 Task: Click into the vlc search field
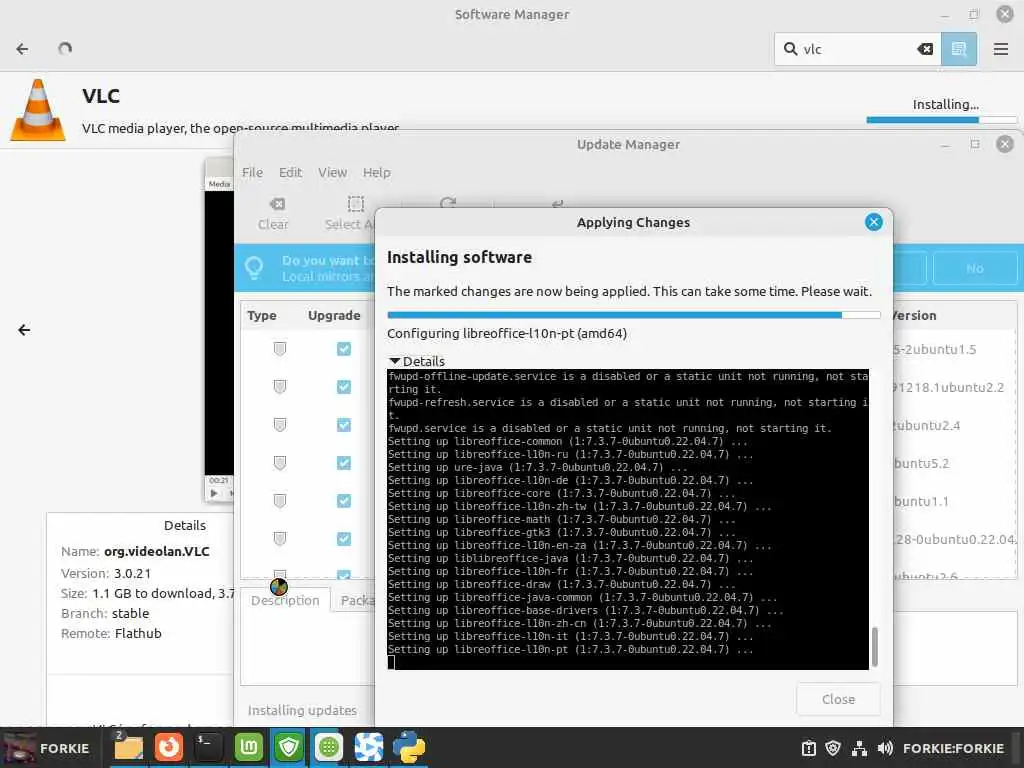pos(857,49)
